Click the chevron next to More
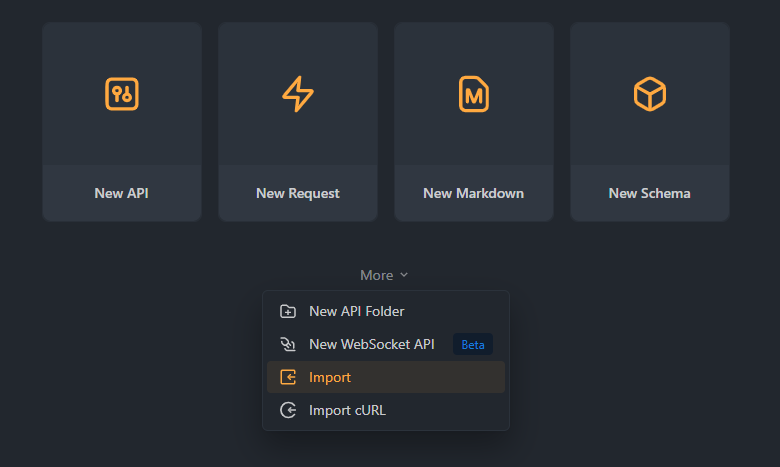The height and width of the screenshot is (467, 780). pyautogui.click(x=404, y=275)
